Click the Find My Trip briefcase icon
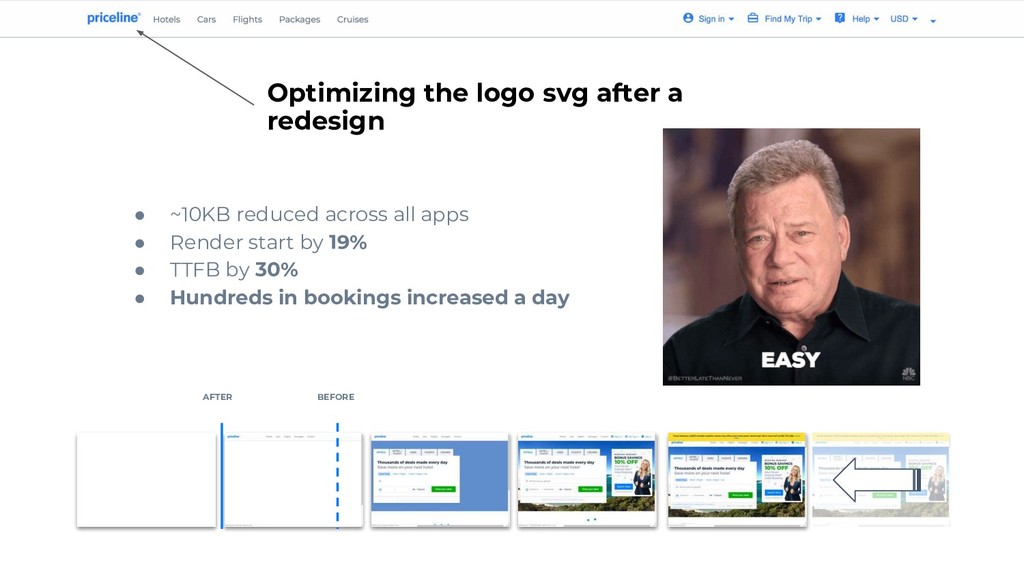 click(753, 18)
